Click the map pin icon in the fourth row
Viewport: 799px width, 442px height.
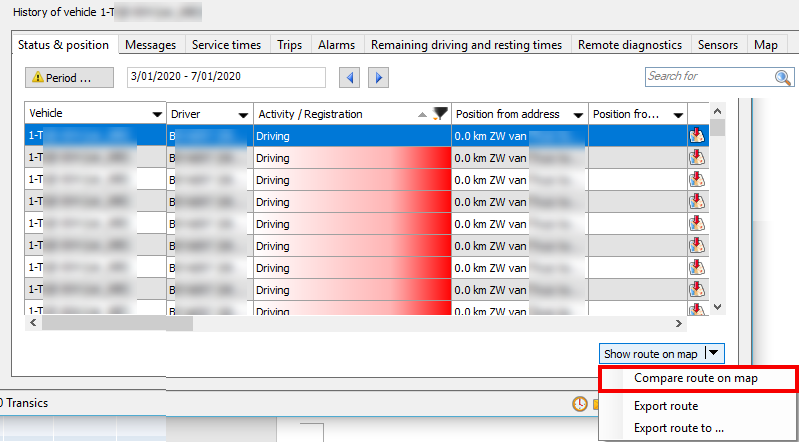[x=697, y=201]
